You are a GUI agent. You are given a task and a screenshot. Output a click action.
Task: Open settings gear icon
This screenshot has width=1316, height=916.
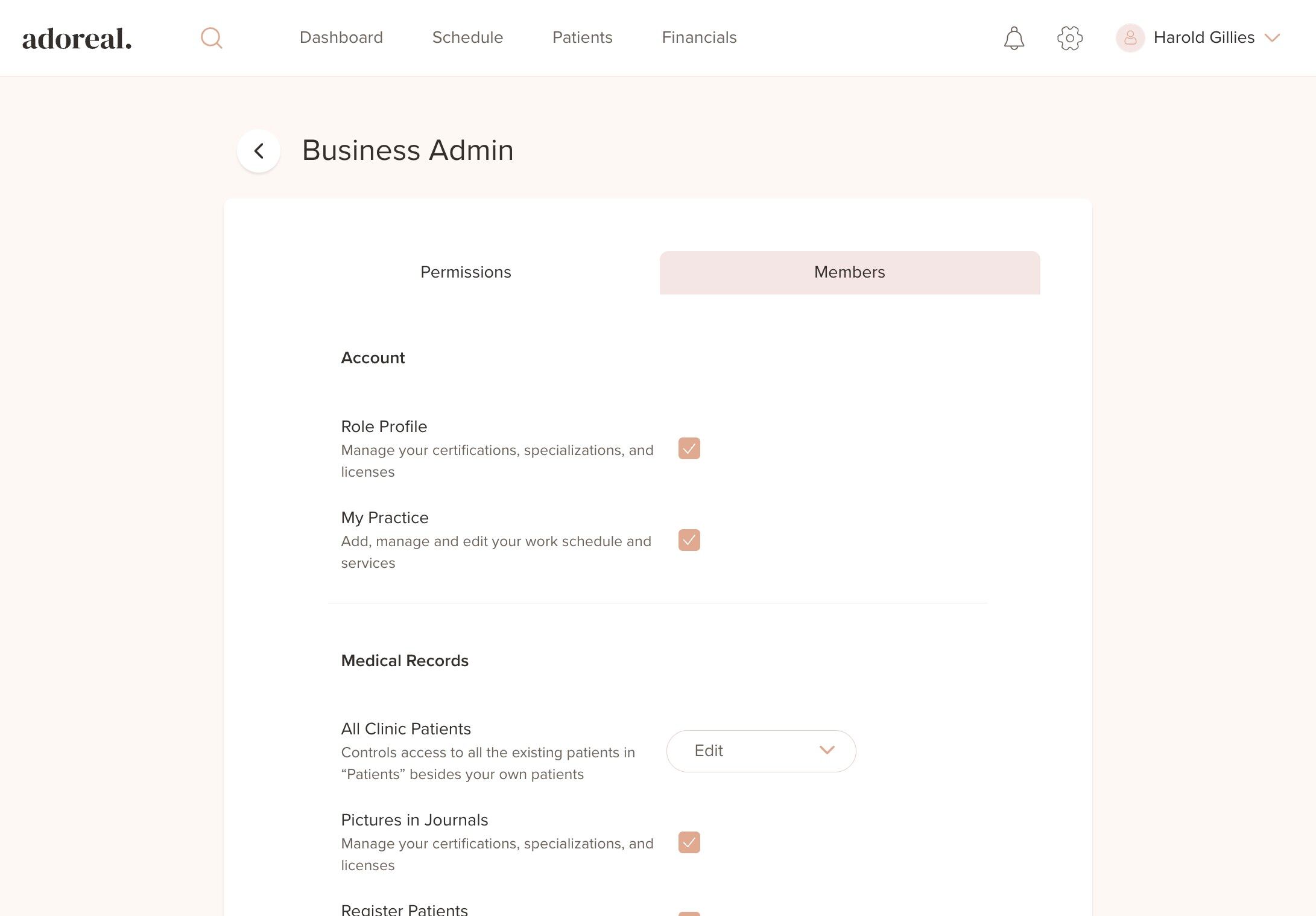click(x=1070, y=38)
